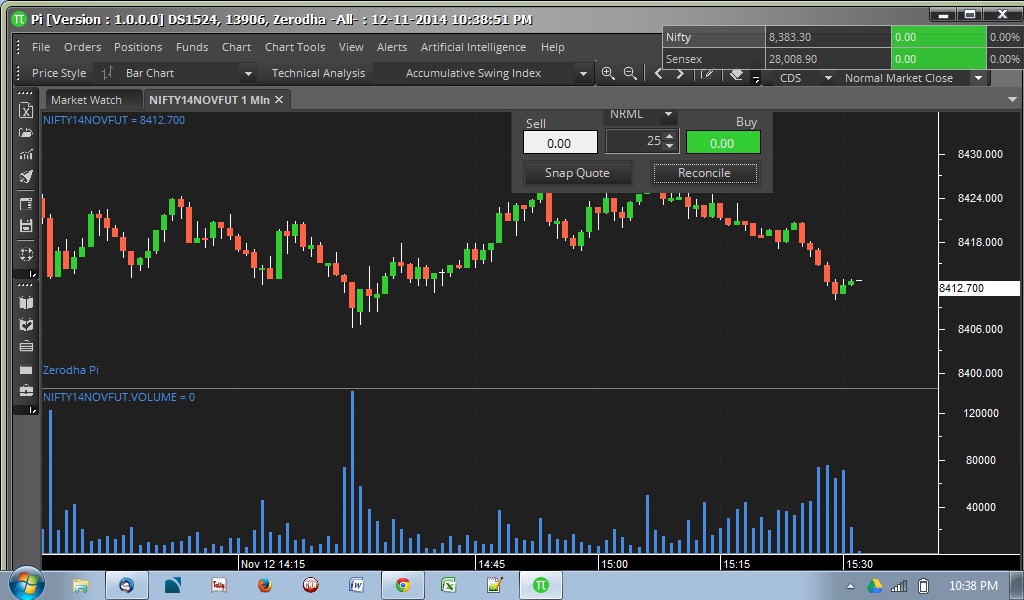Click the Google Drive tray icon
The width and height of the screenshot is (1024, 600).
point(874,586)
